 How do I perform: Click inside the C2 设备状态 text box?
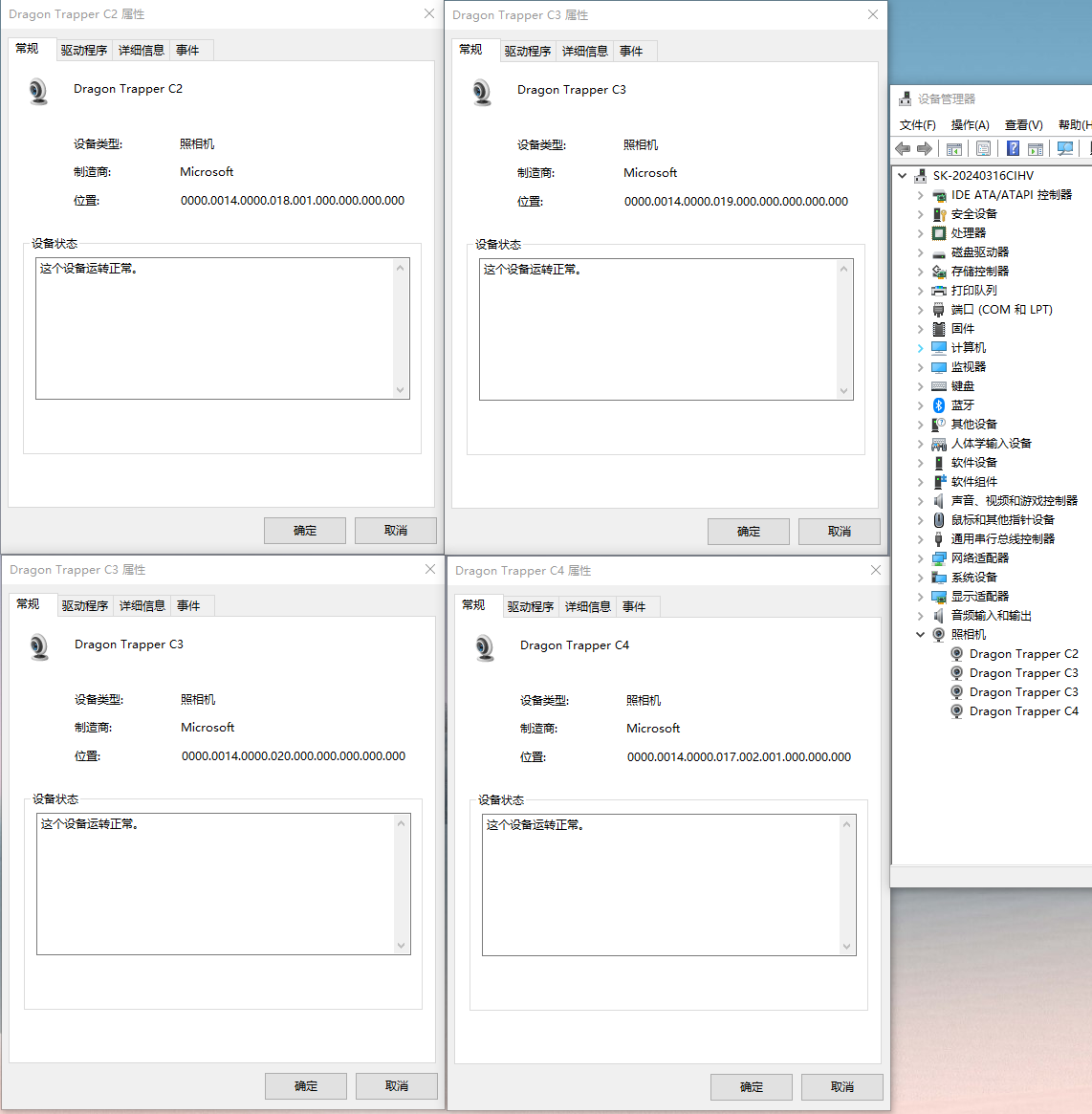223,328
